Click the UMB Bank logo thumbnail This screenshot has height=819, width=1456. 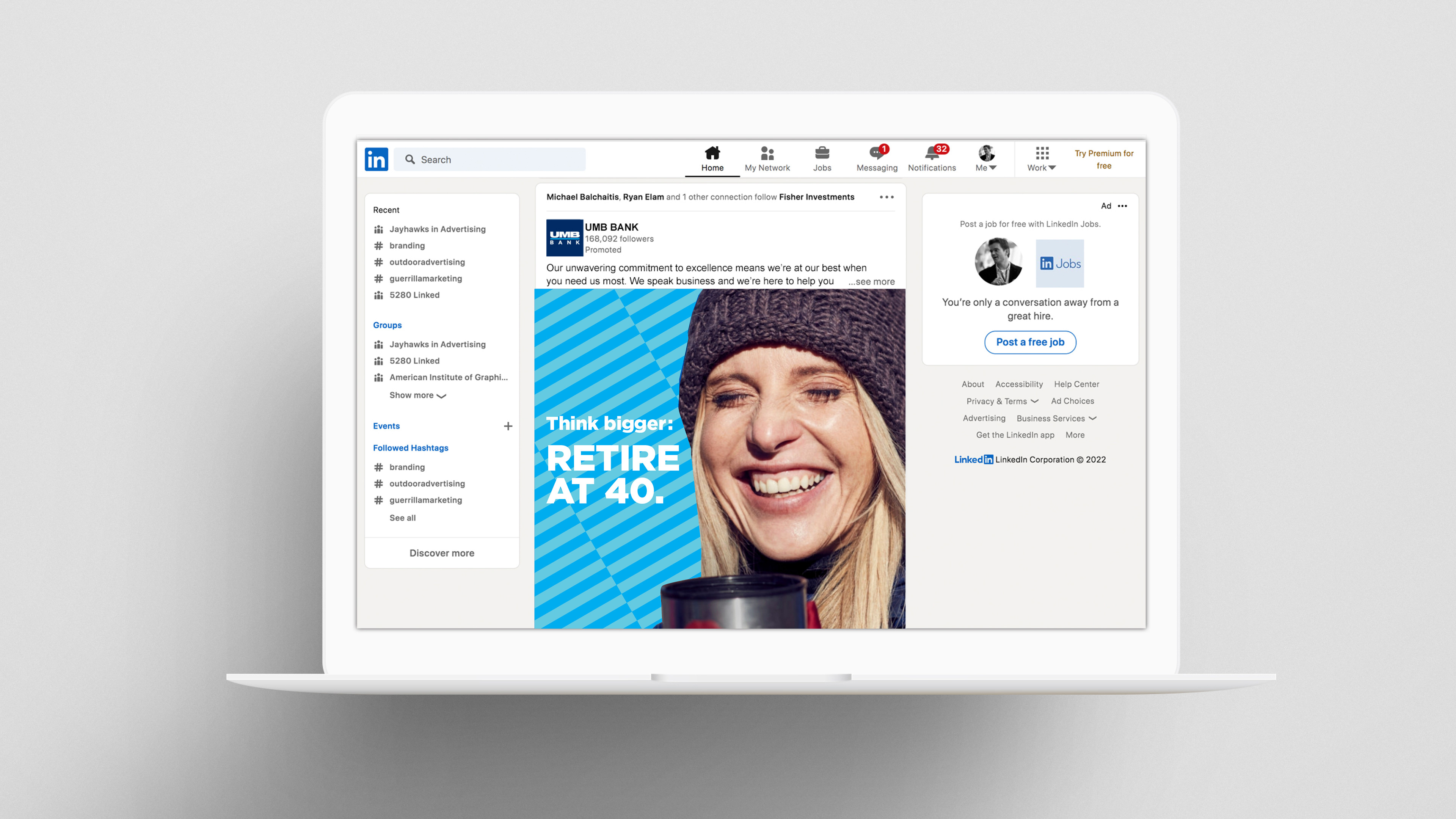(565, 238)
